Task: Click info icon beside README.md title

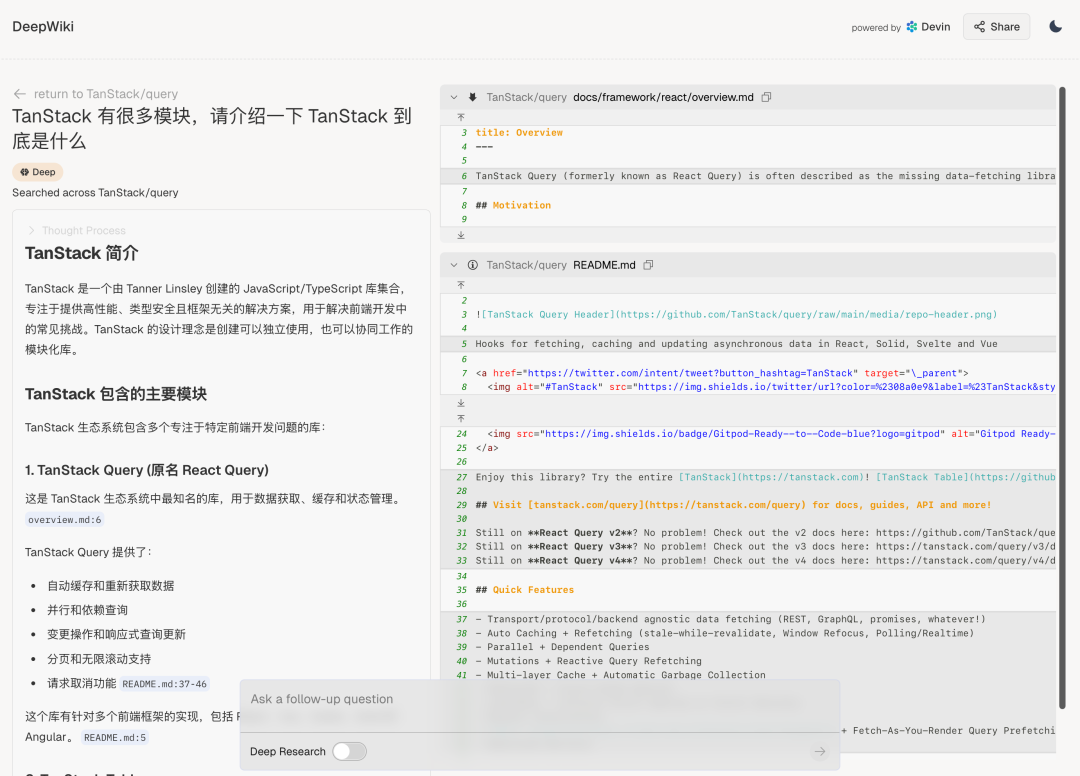Action: tap(472, 265)
